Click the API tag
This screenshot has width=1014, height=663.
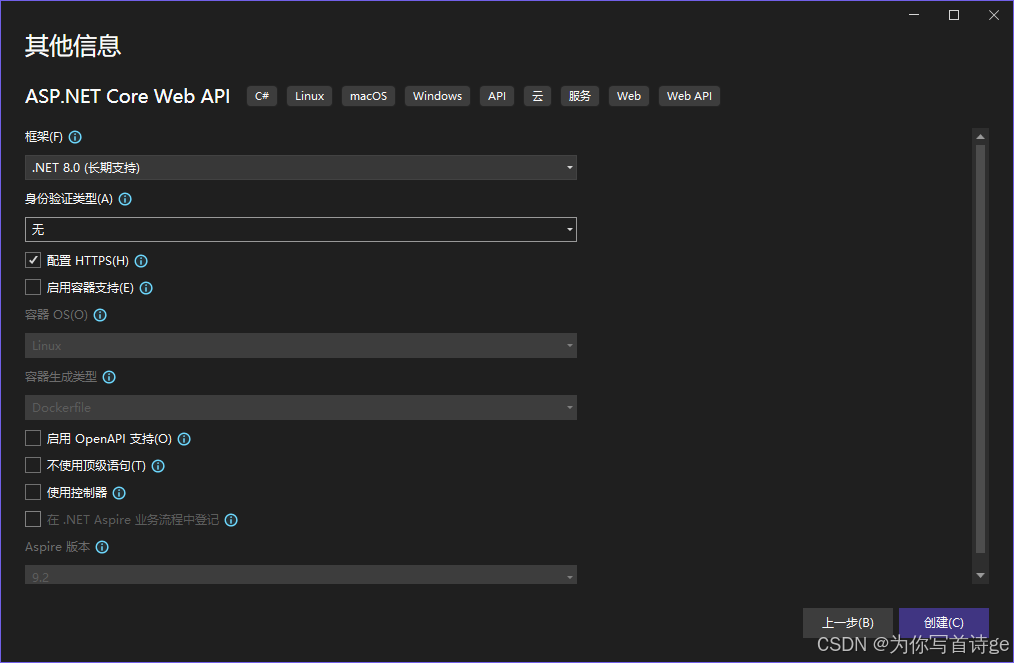point(497,96)
